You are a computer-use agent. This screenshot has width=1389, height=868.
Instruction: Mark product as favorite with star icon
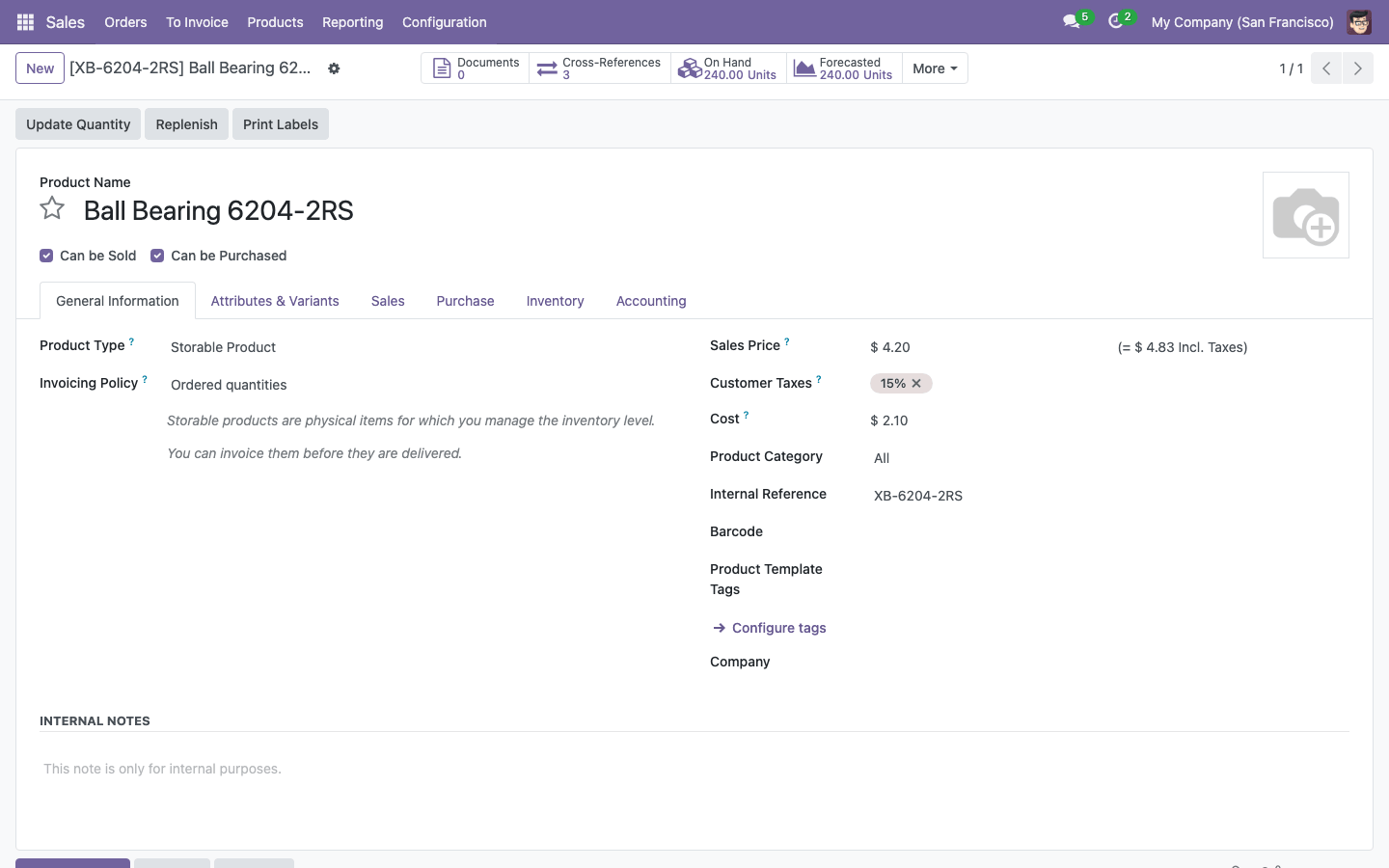point(52,208)
